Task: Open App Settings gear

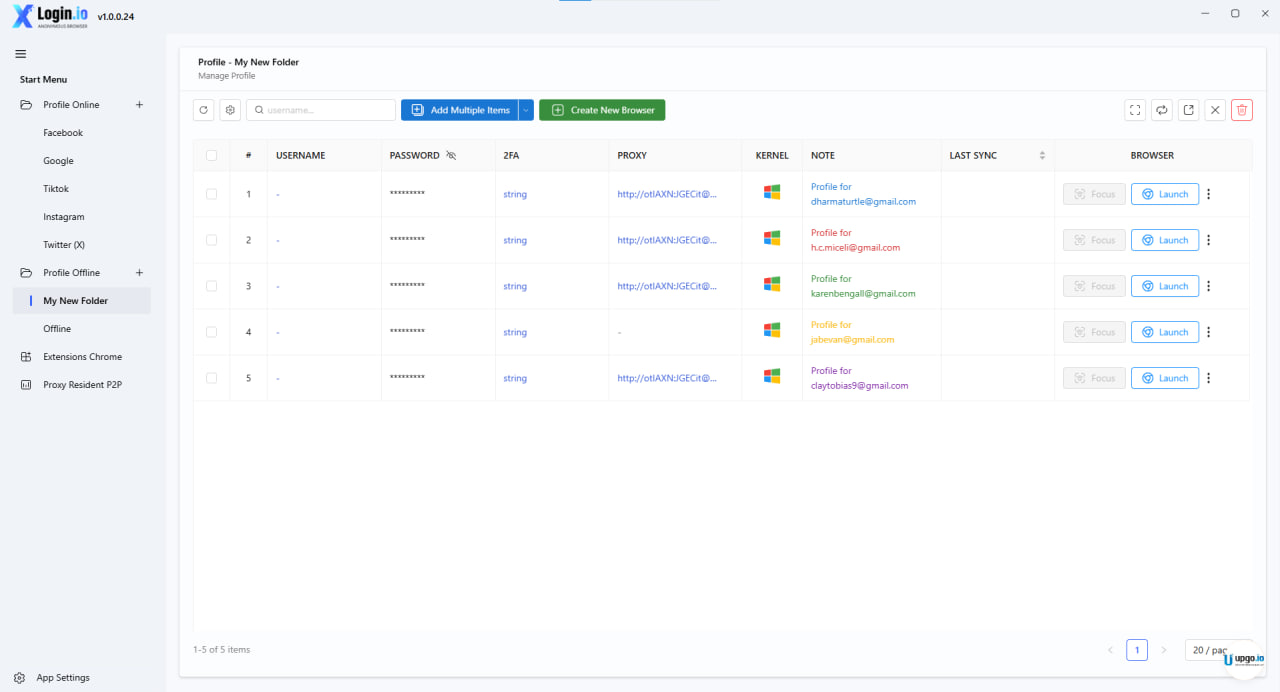Action: 20,678
